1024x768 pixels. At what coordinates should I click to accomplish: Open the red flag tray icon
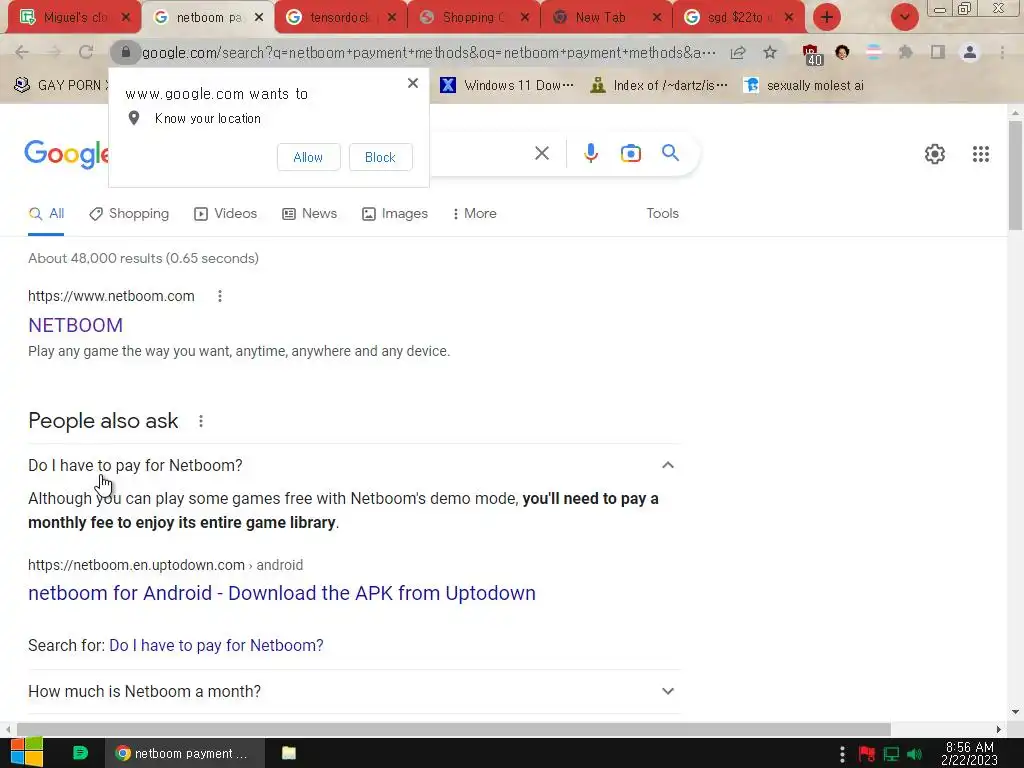(x=867, y=754)
